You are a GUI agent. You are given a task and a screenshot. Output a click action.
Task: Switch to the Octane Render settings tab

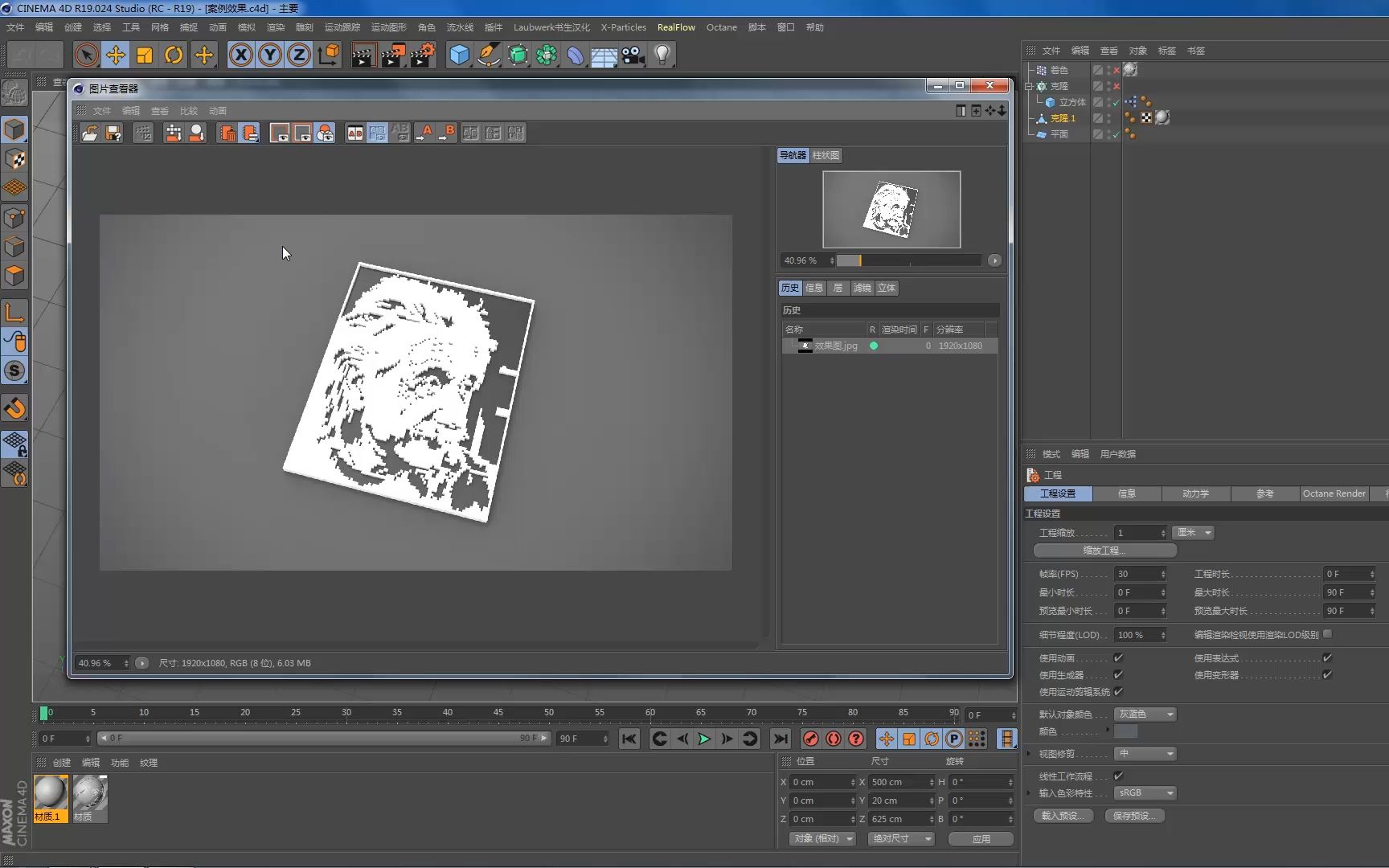(1334, 493)
